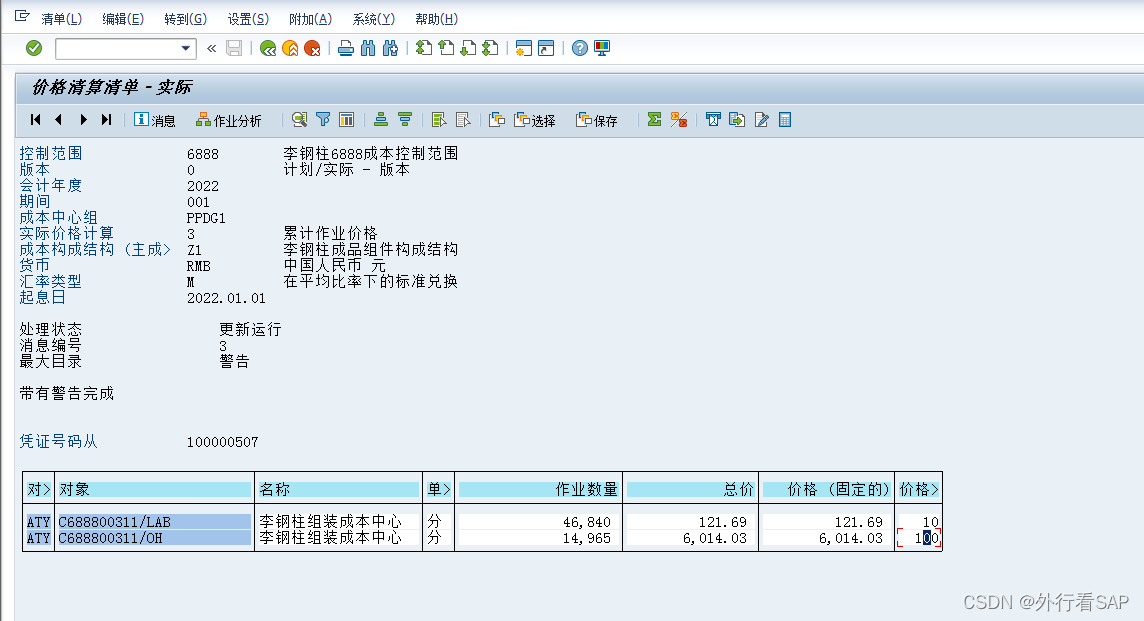This screenshot has width=1144, height=621.
Task: Click the Export to Local File icon
Action: (x=737, y=120)
